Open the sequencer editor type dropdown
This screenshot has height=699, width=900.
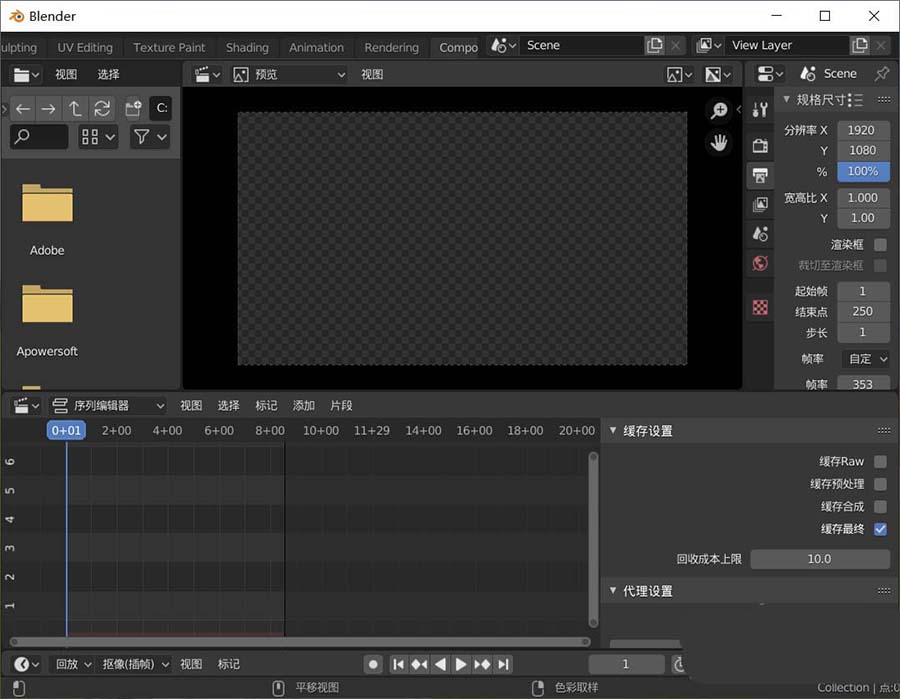(108, 405)
